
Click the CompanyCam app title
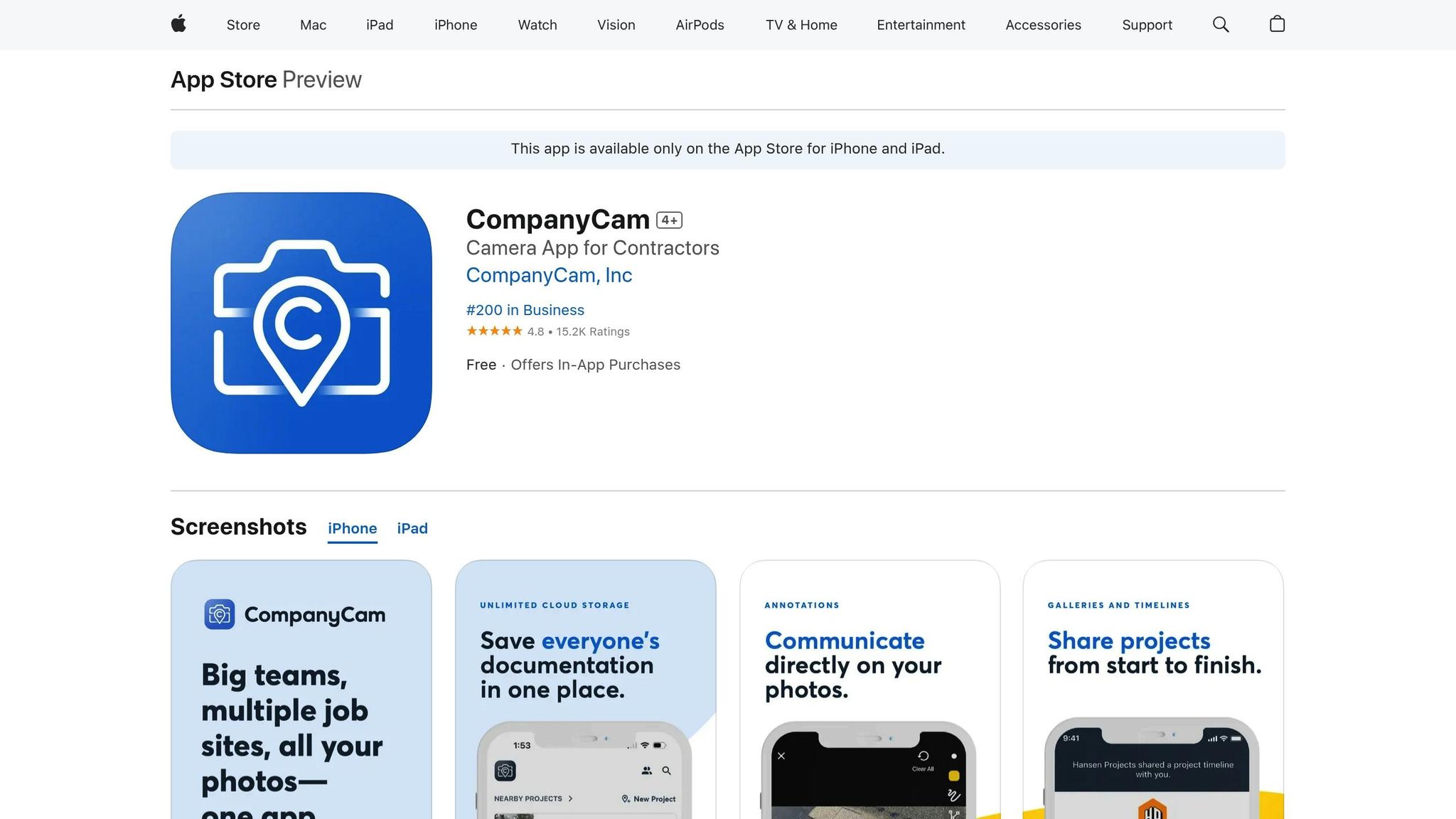pyautogui.click(x=558, y=220)
